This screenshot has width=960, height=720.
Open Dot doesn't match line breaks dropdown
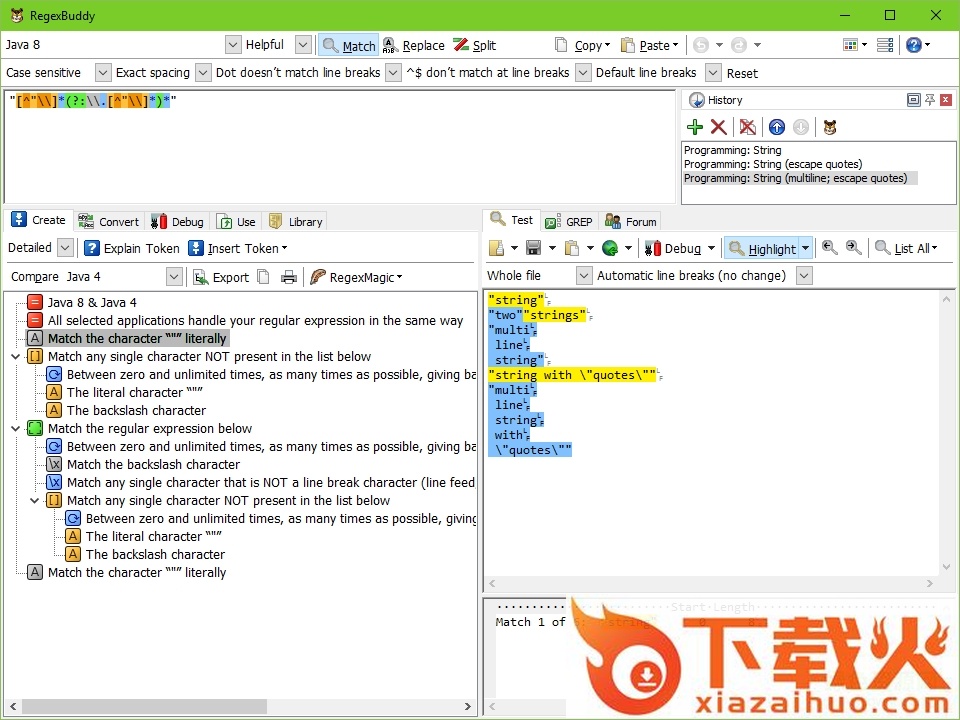394,73
